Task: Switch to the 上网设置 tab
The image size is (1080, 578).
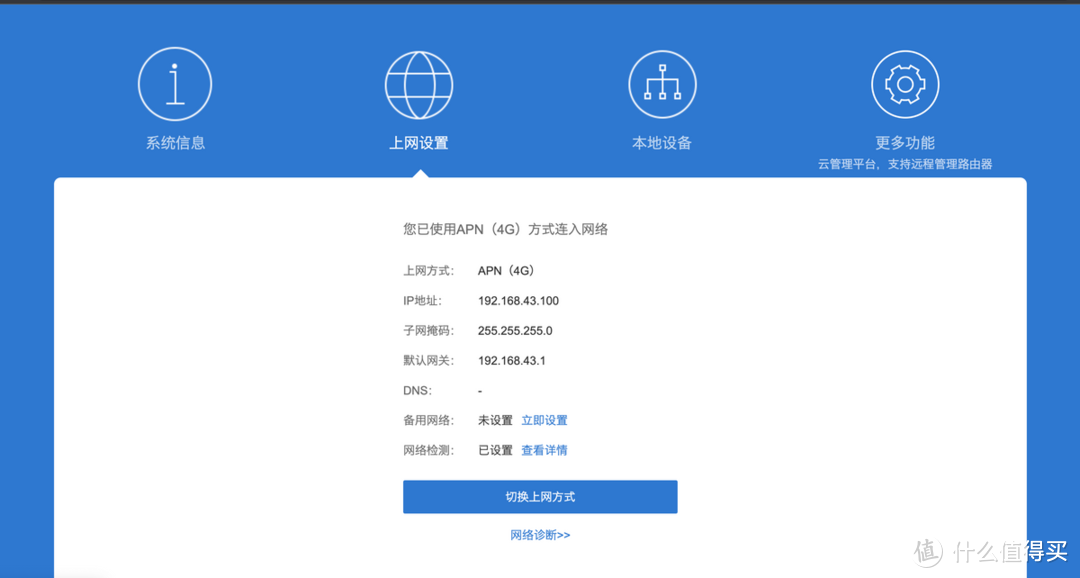Action: pos(419,142)
